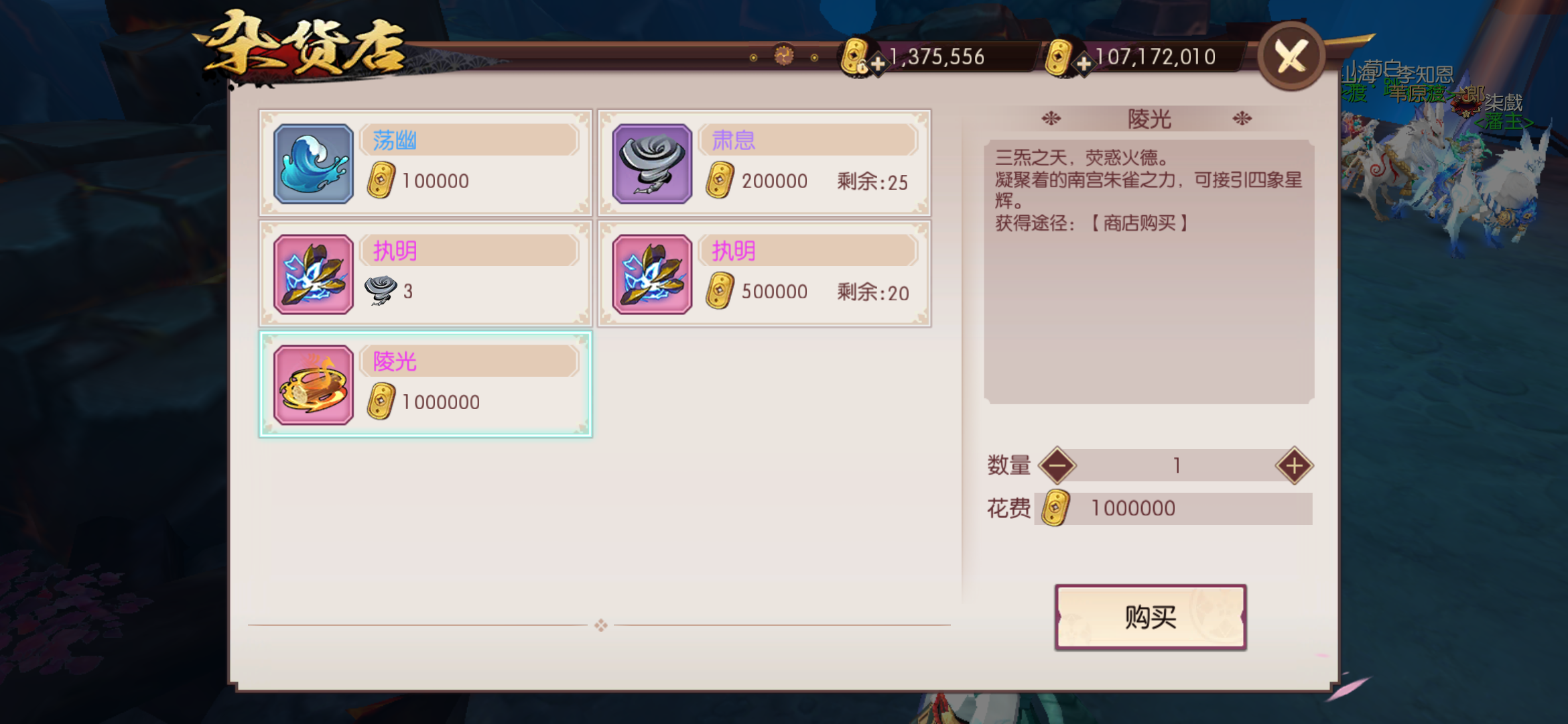The image size is (1568, 724).
Task: Click the tornado currency icon beside 3
Action: pyautogui.click(x=381, y=290)
